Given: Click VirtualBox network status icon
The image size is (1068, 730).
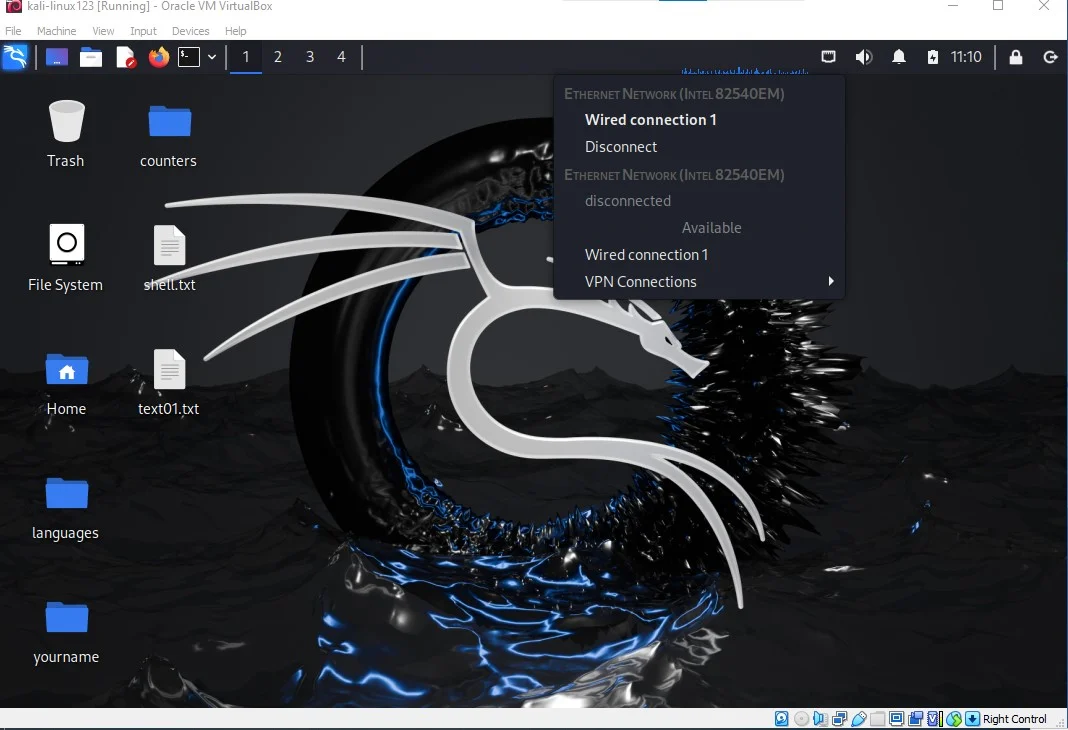Looking at the screenshot, I should 840,718.
